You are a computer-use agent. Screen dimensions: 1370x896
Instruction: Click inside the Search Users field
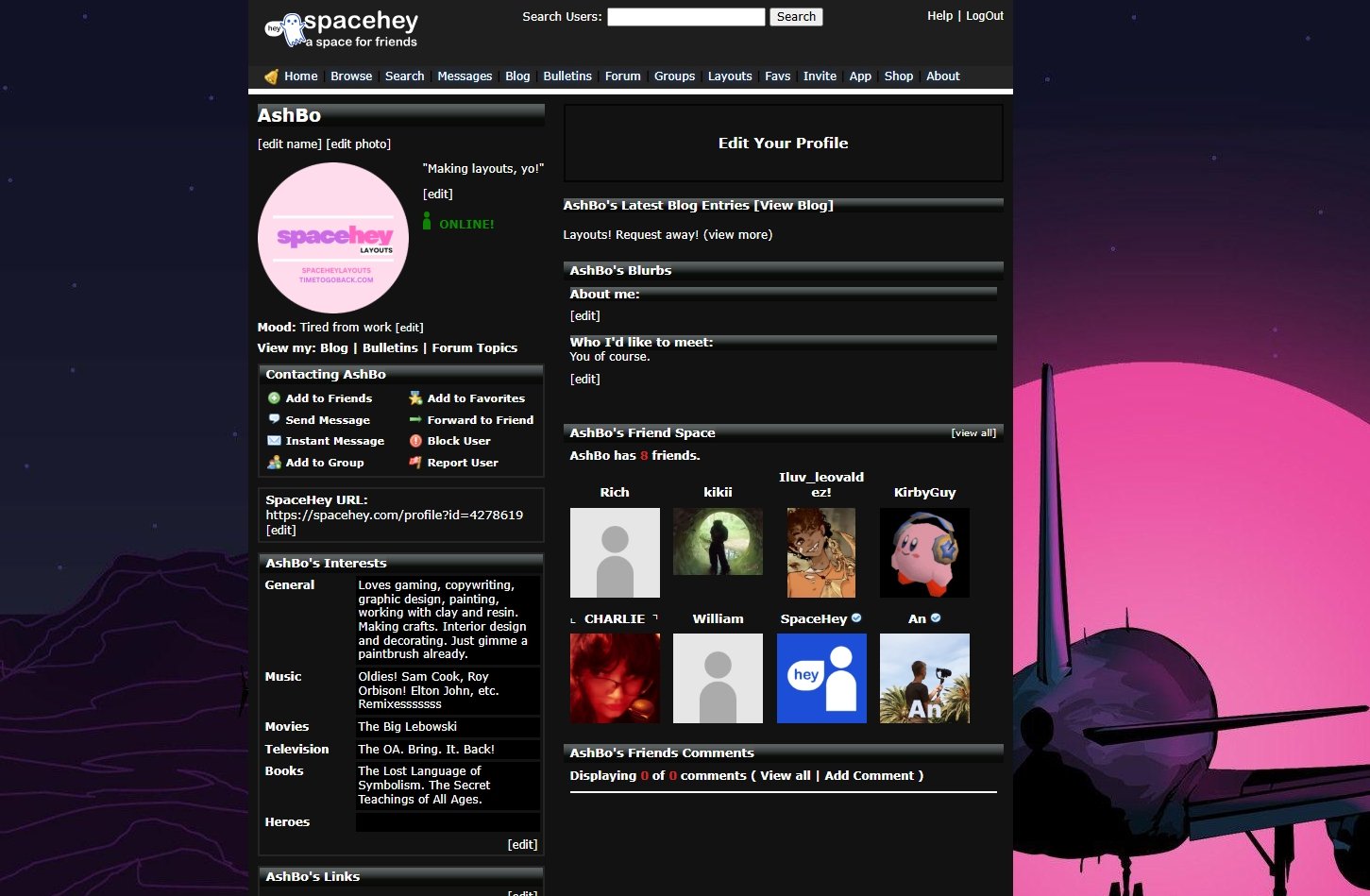click(x=685, y=16)
